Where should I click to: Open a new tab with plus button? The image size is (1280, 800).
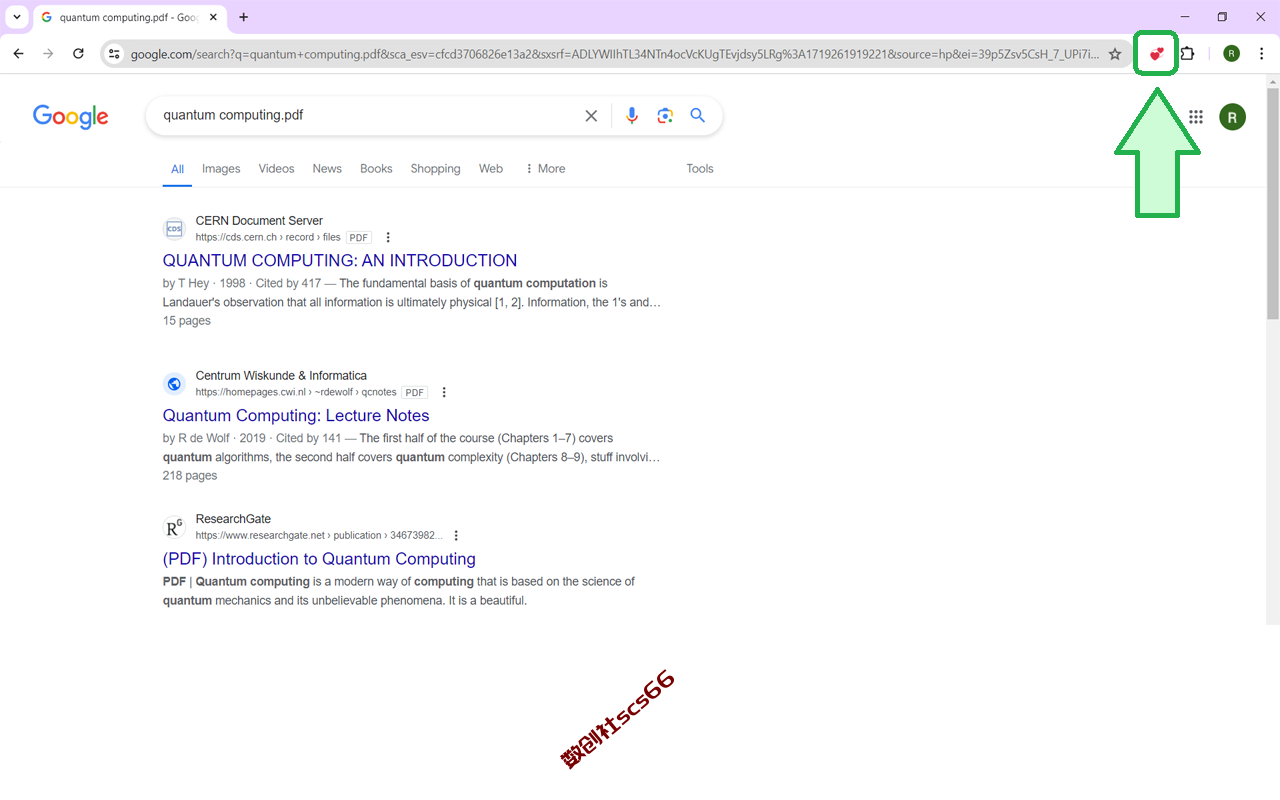tap(244, 17)
